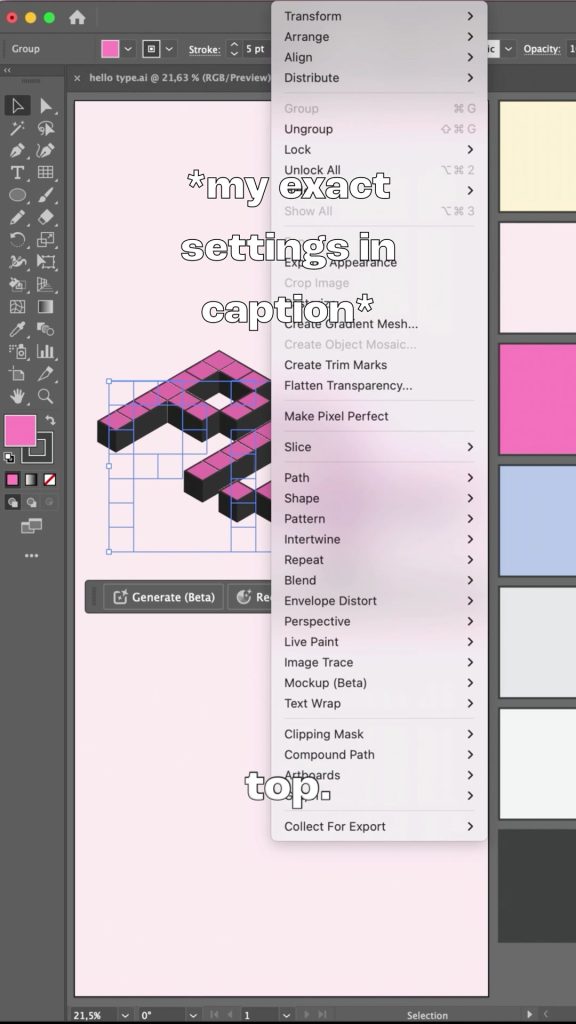Select the Artboard tool
This screenshot has height=1024, width=576.
(18, 374)
